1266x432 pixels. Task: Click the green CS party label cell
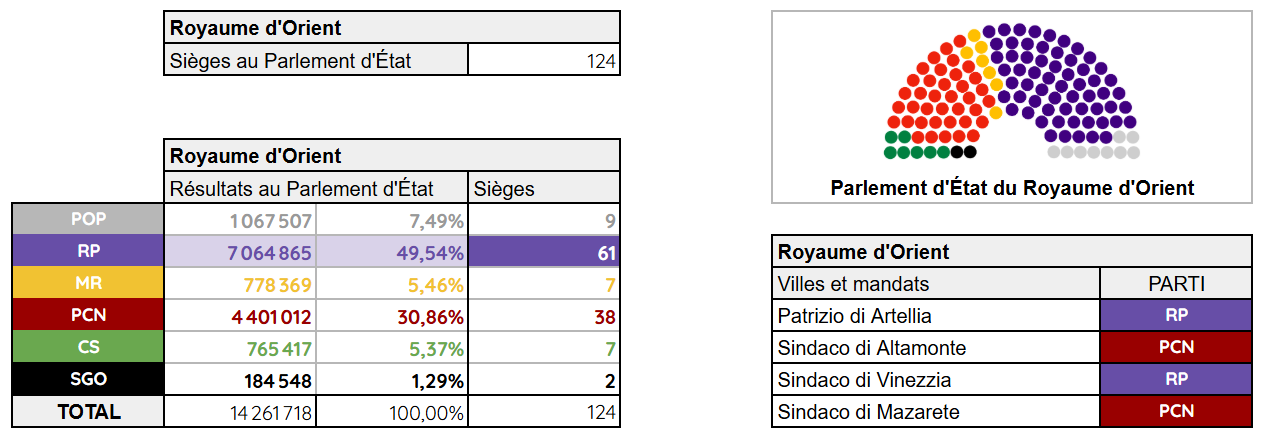[x=86, y=347]
